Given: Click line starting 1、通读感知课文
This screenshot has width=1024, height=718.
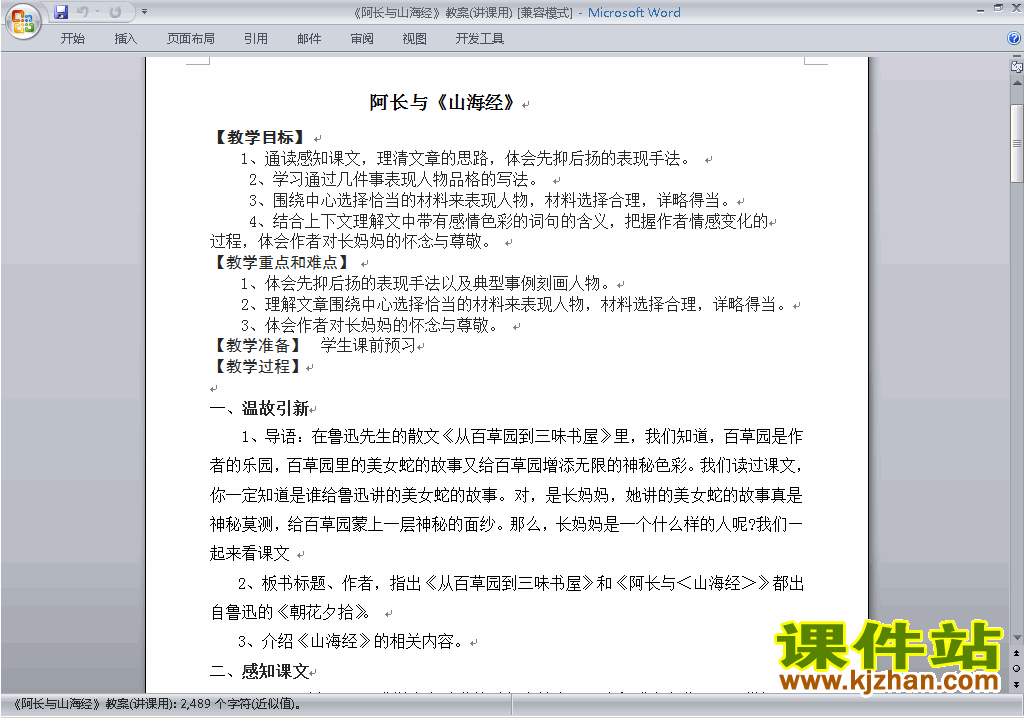Looking at the screenshot, I should pyautogui.click(x=466, y=158).
